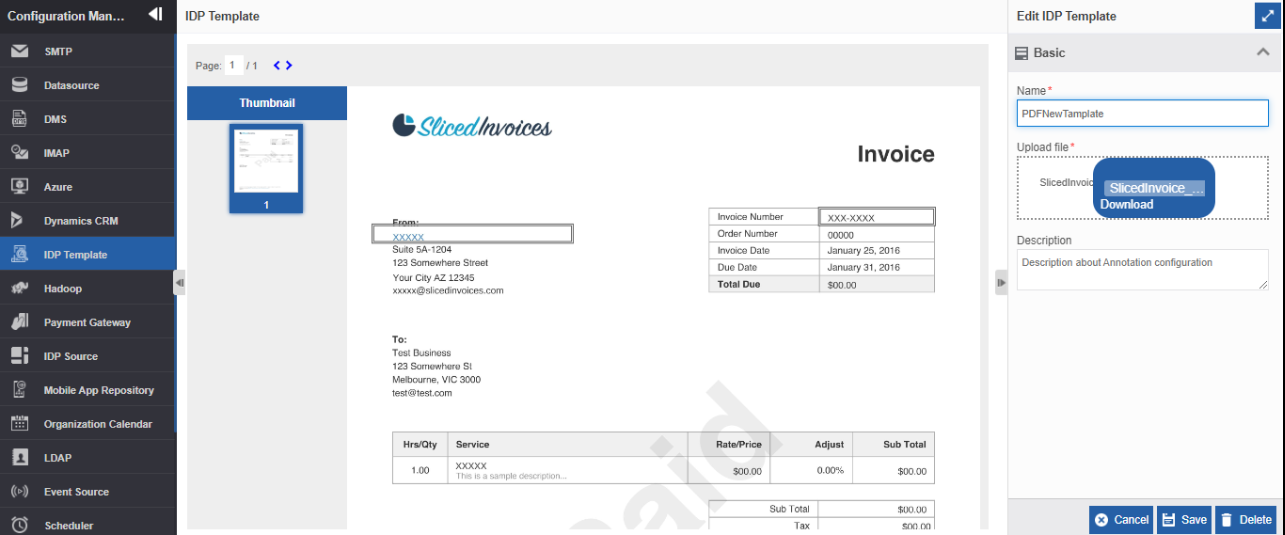The width and height of the screenshot is (1285, 535).
Task: Click Download in the file tooltip
Action: [1127, 204]
